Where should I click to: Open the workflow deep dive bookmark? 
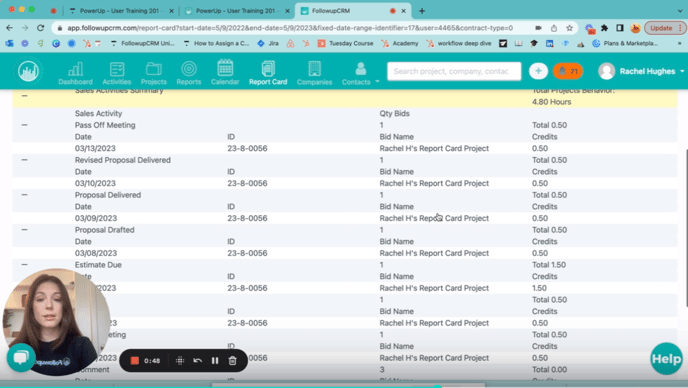pyautogui.click(x=459, y=43)
